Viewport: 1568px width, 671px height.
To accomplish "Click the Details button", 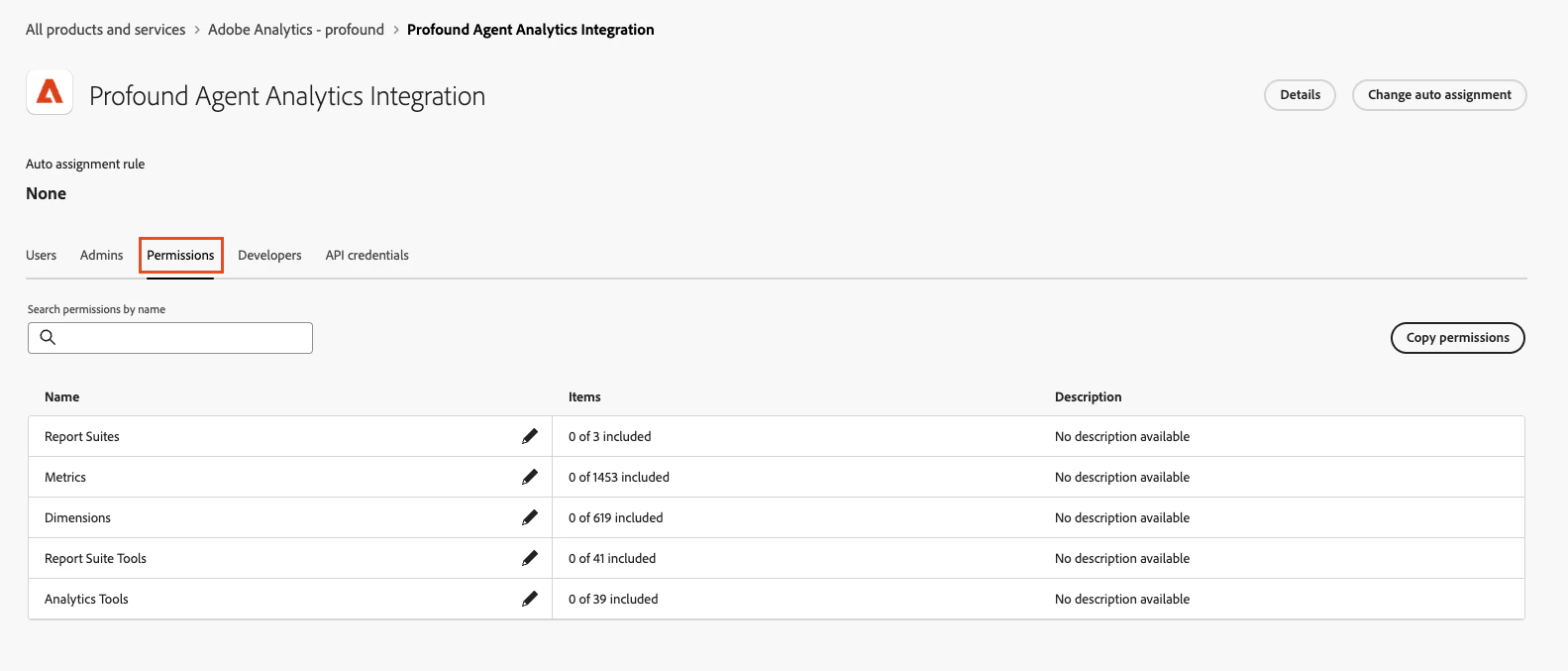I will (1300, 95).
